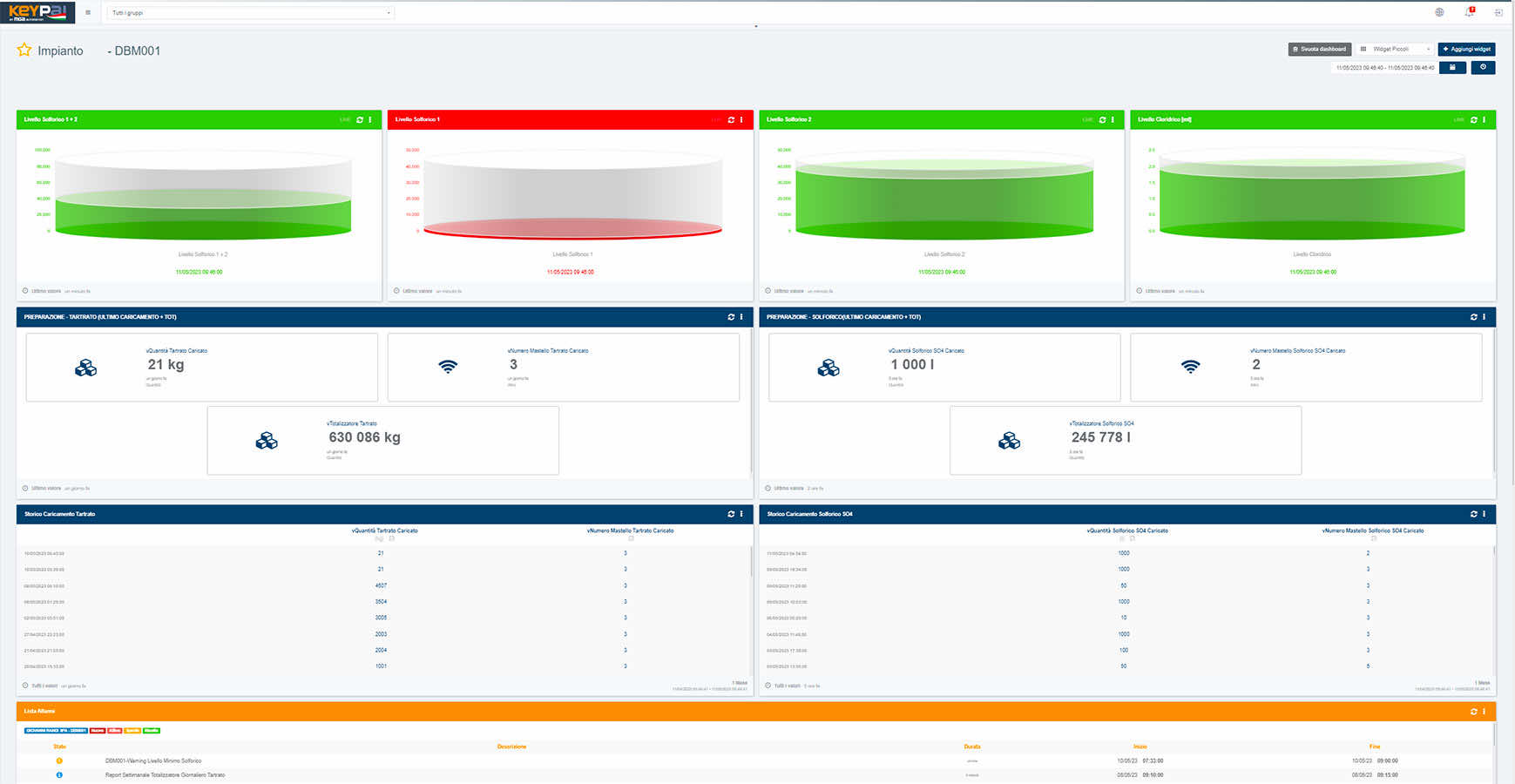
Task: Click boxes icon in vTotalizzatore Tartrato card
Action: (267, 441)
